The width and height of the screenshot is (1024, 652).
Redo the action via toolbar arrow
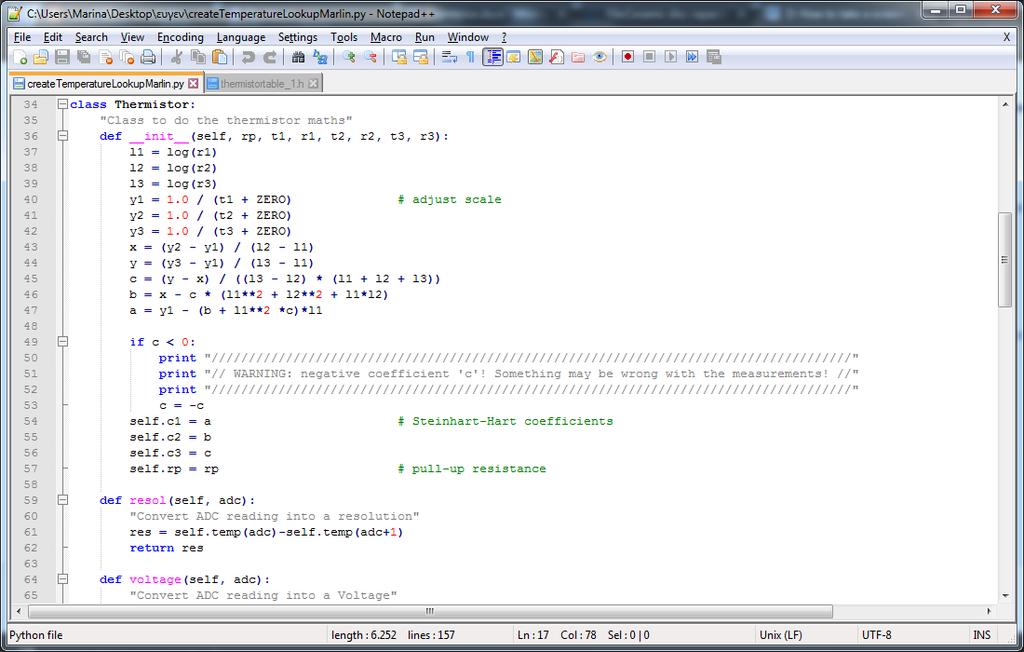[x=269, y=57]
